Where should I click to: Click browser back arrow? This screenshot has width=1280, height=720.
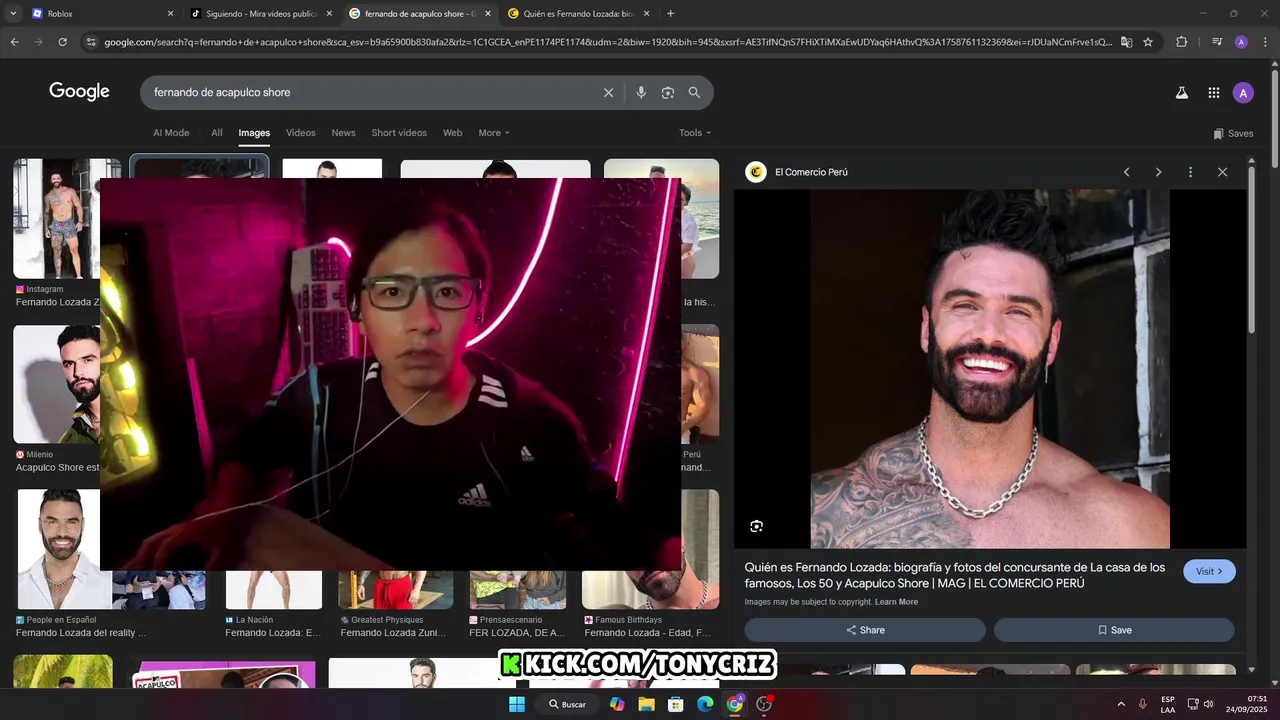click(14, 42)
